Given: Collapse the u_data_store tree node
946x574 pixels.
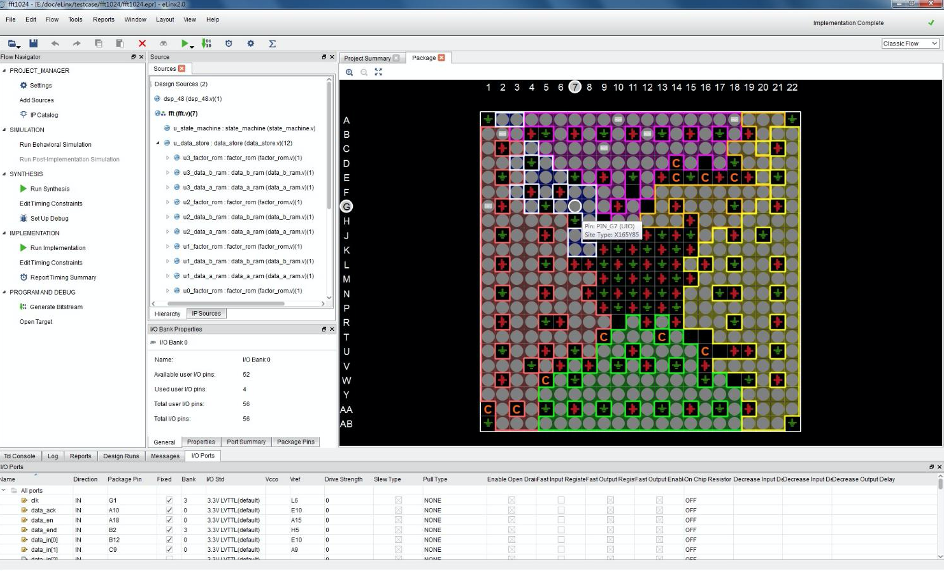Looking at the screenshot, I should pyautogui.click(x=158, y=143).
